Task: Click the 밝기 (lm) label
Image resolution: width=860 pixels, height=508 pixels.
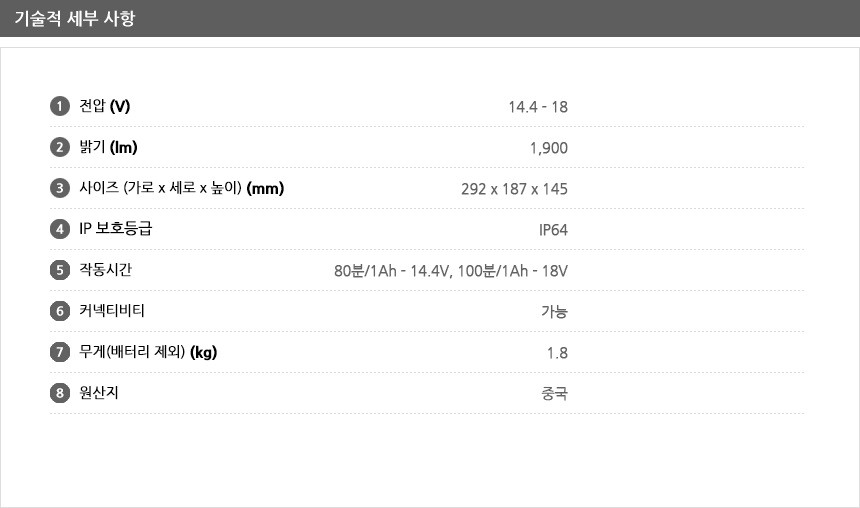Action: coord(108,147)
